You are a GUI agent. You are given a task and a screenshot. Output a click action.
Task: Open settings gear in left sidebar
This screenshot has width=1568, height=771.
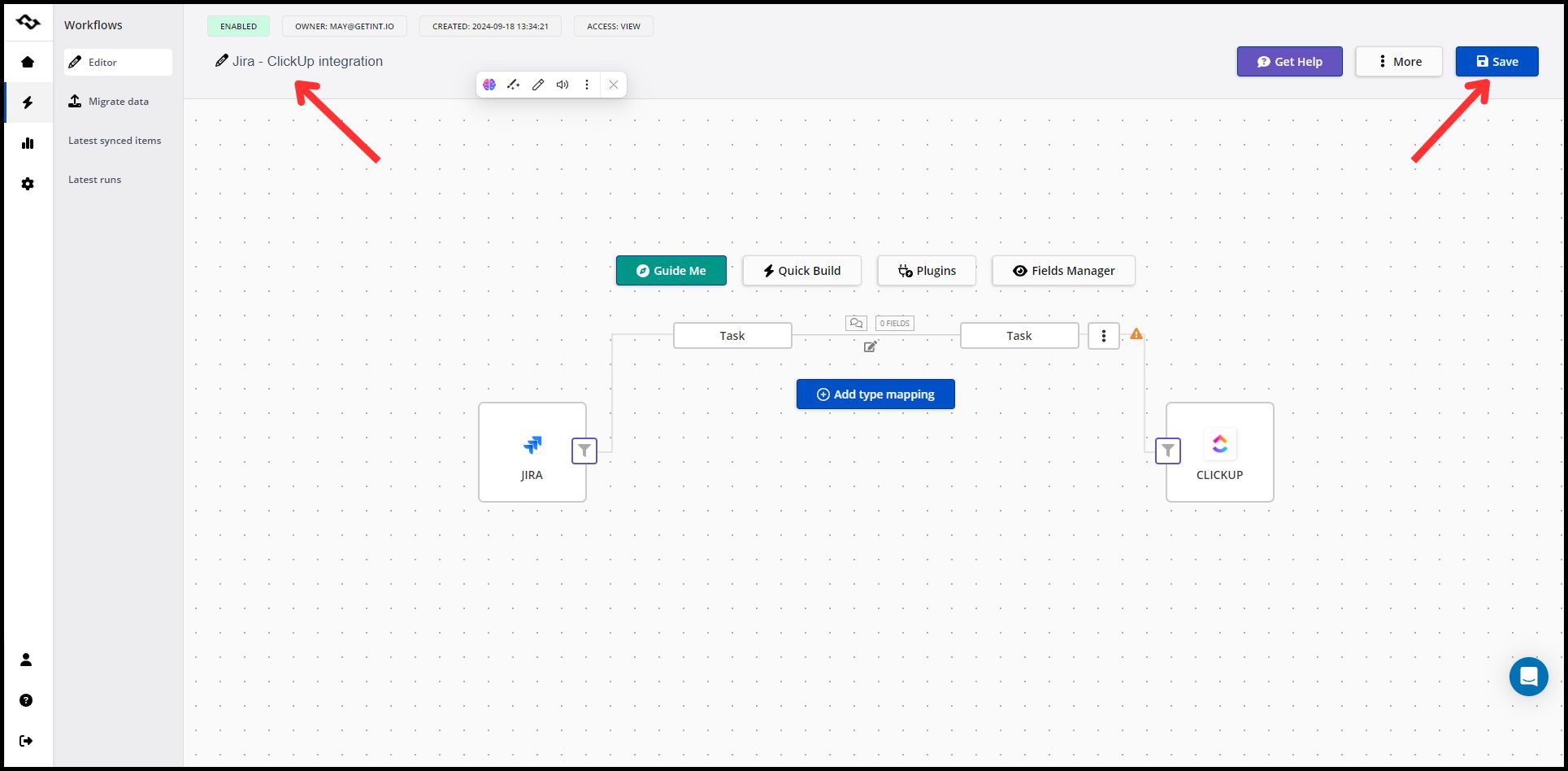point(28,184)
